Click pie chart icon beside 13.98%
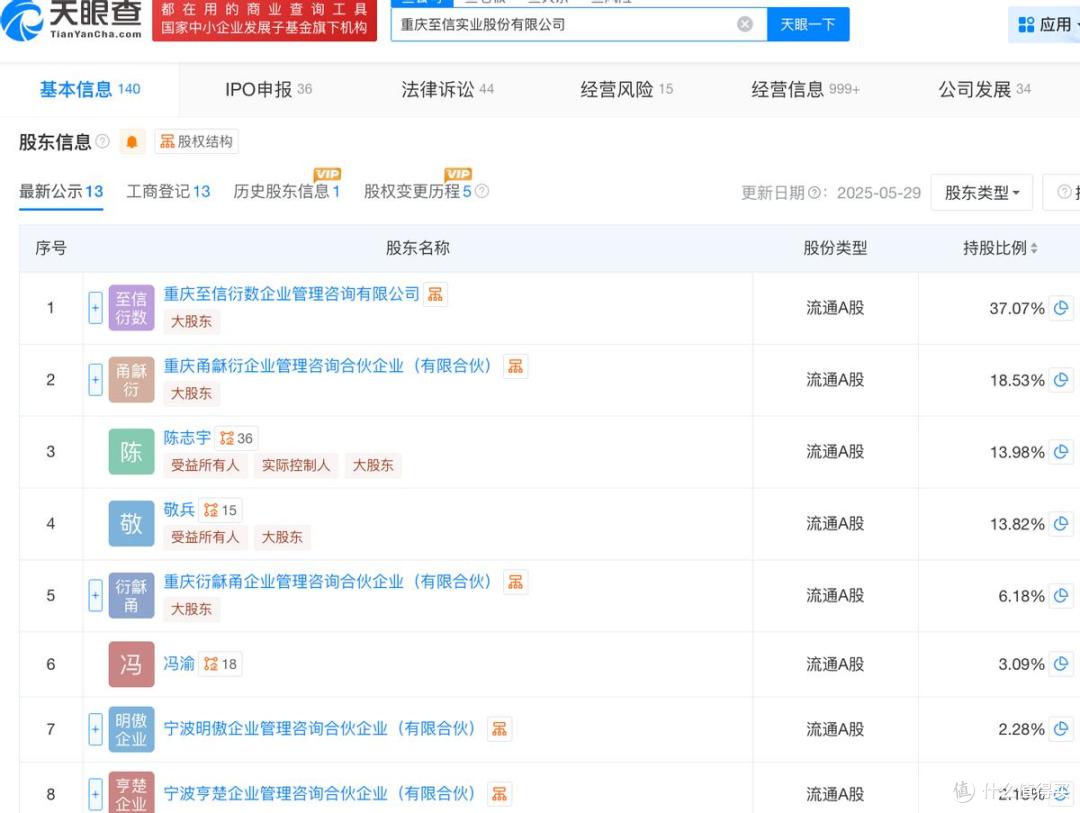Image resolution: width=1080 pixels, height=813 pixels. click(1061, 452)
